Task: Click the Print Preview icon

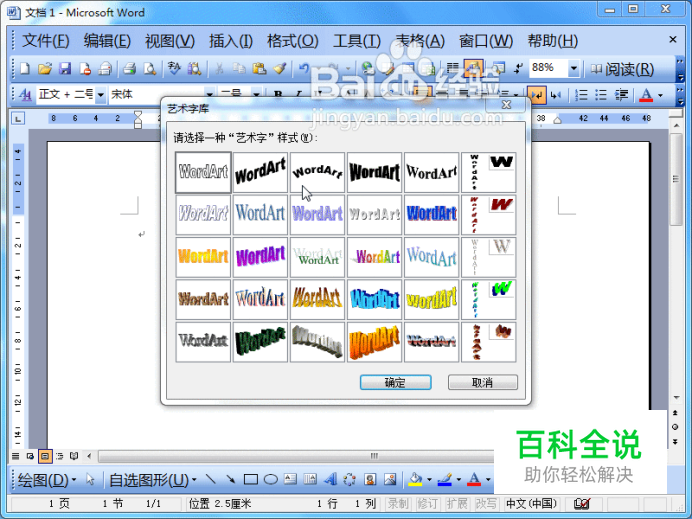Action: tap(150, 68)
